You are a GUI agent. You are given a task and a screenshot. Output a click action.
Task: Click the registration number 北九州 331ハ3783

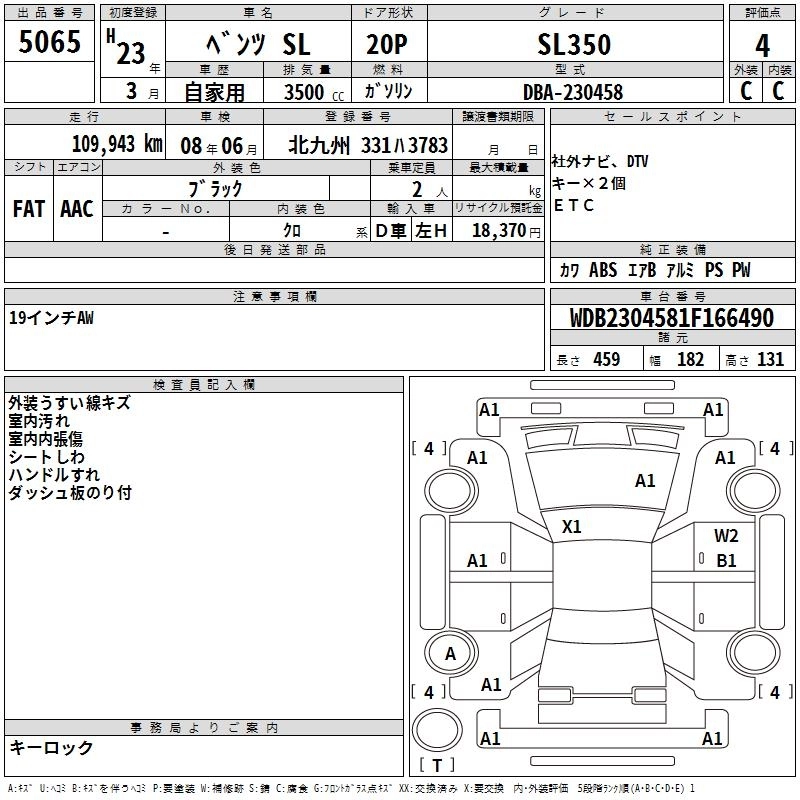pyautogui.click(x=368, y=145)
